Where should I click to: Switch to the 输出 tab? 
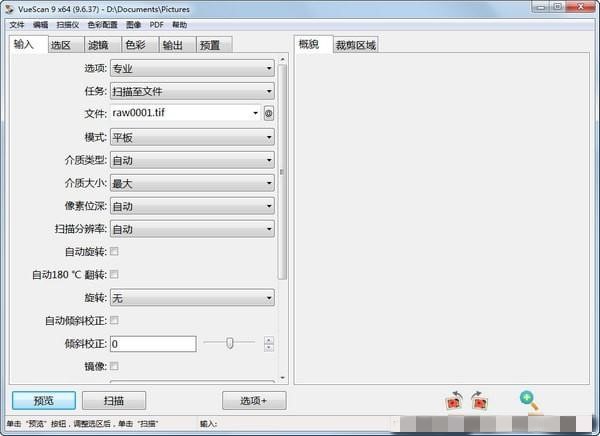coord(177,45)
